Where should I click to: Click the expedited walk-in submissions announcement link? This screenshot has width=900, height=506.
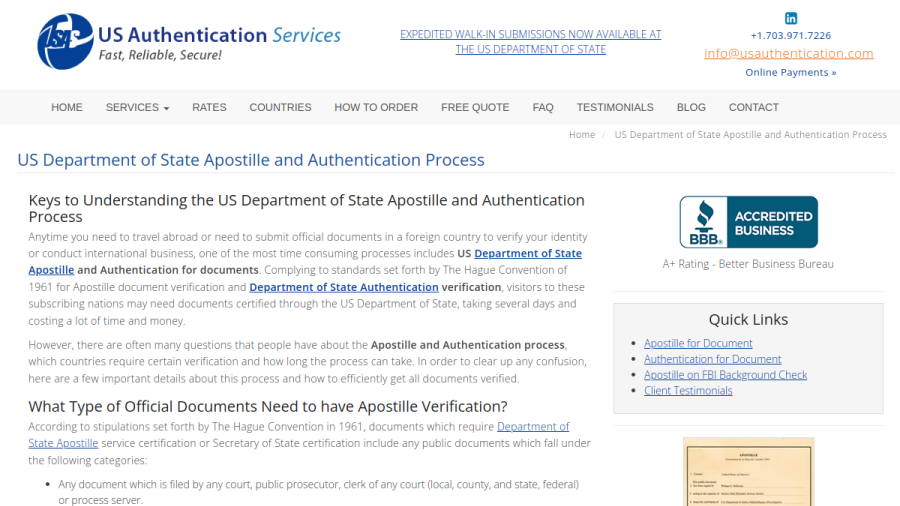tap(530, 42)
